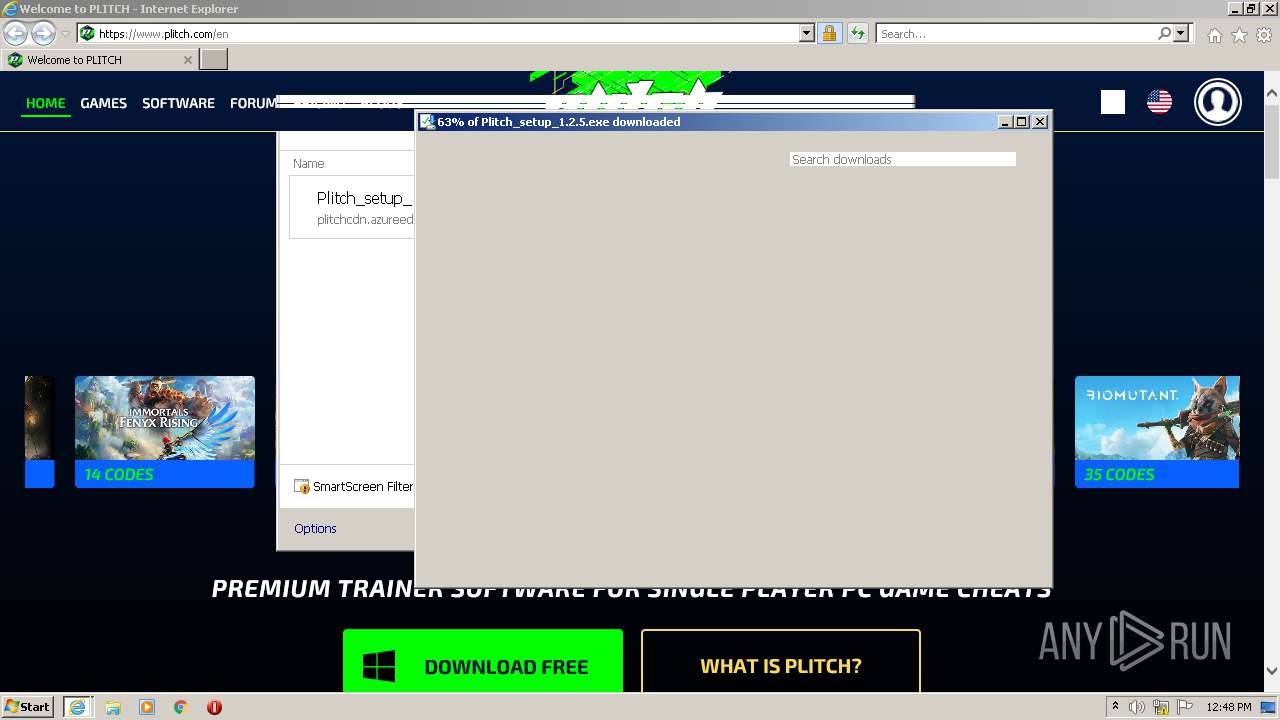The image size is (1280, 720).
Task: Expand the search provider dropdown arrow
Action: [x=1181, y=33]
